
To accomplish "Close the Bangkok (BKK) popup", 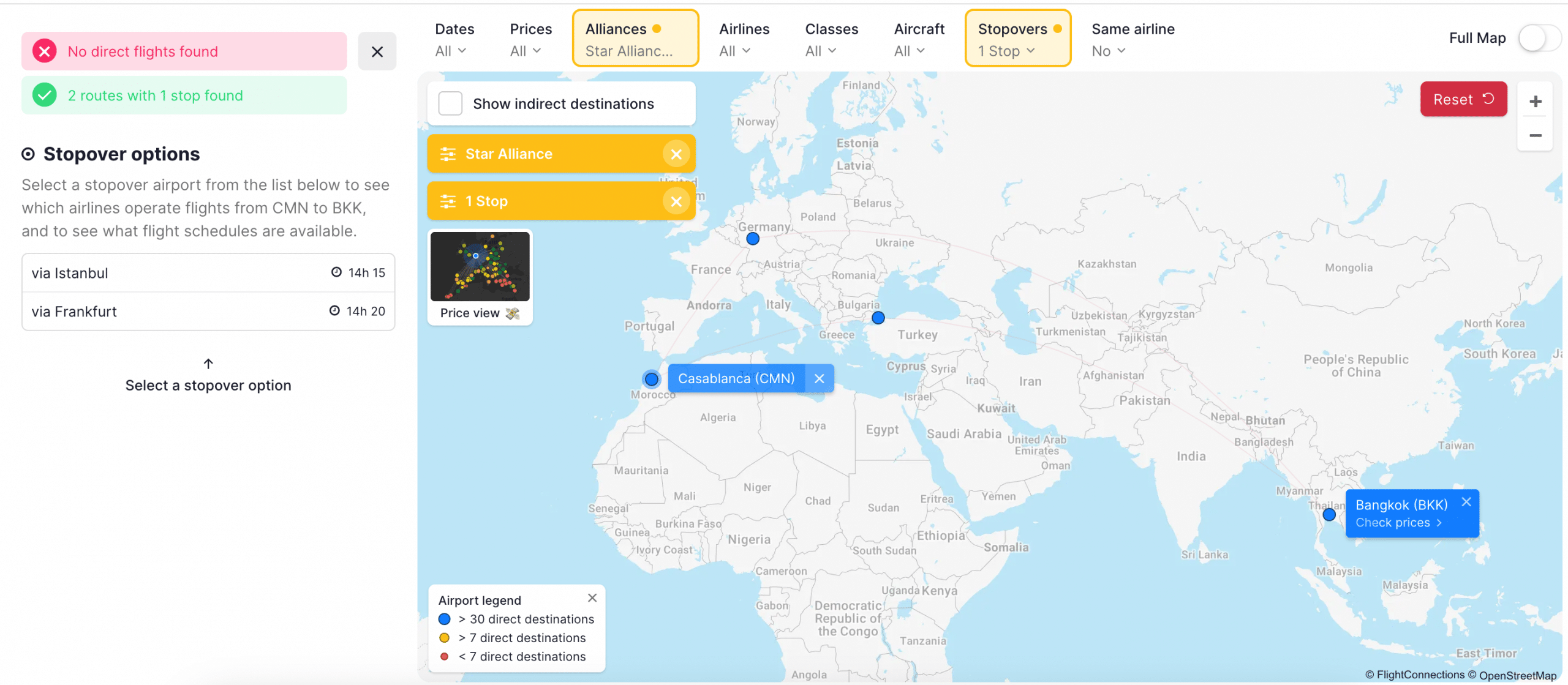I will (1466, 502).
